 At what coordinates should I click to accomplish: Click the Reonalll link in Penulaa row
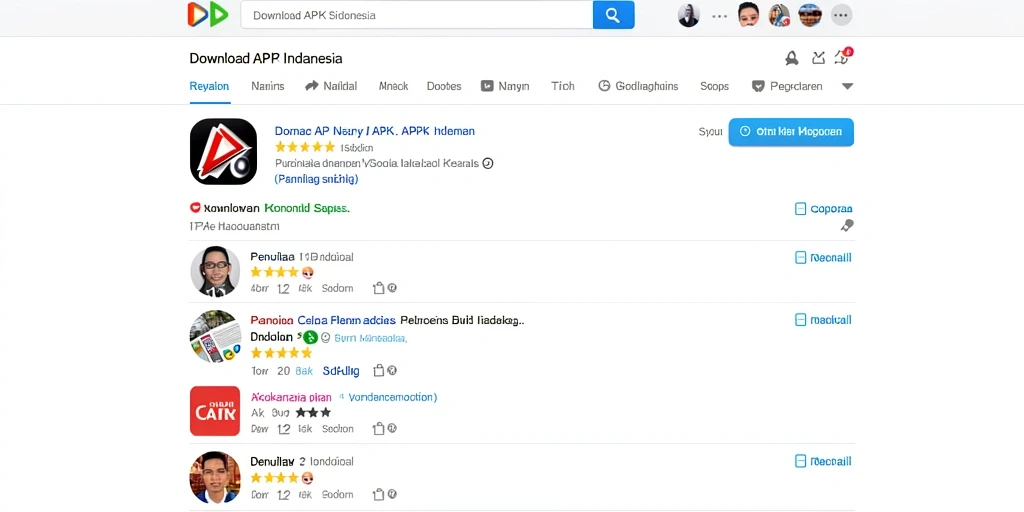pos(824,258)
